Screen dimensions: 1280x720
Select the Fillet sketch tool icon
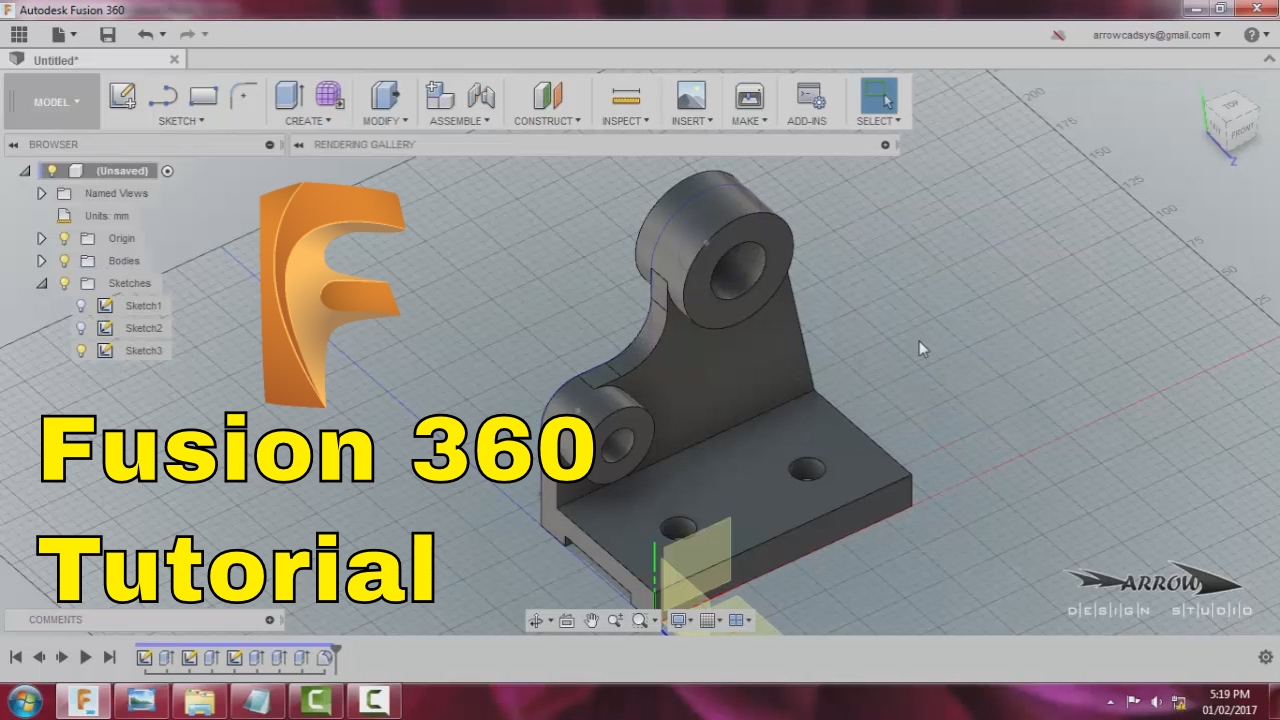pos(243,96)
